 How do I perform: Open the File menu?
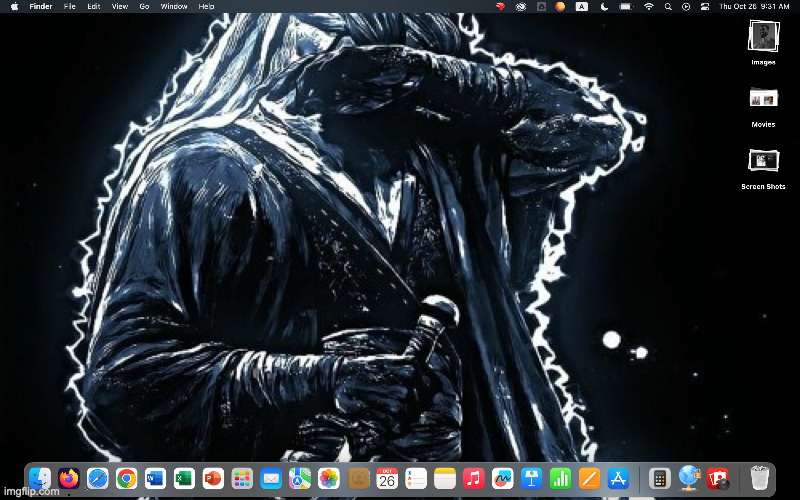(70, 7)
